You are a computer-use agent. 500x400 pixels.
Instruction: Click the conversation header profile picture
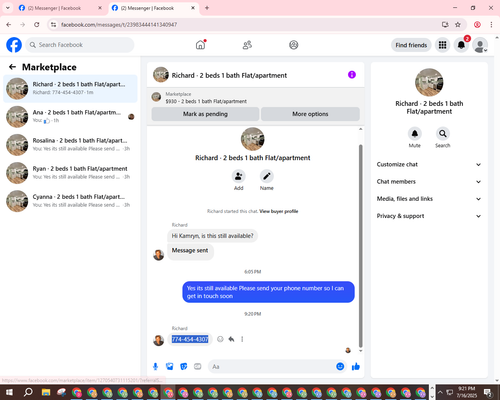[x=161, y=75]
